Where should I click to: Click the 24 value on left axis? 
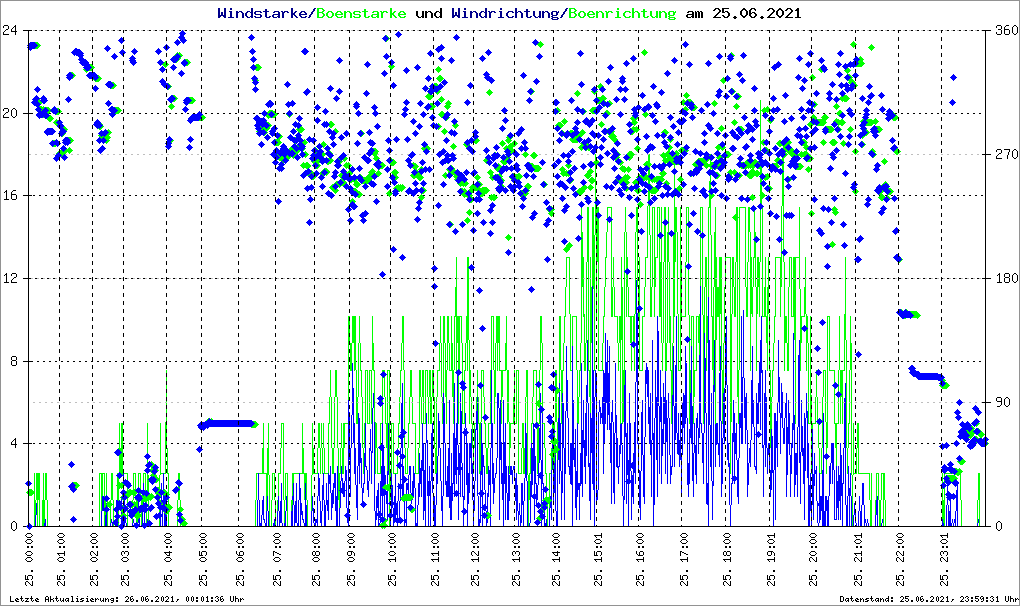click(x=12, y=30)
